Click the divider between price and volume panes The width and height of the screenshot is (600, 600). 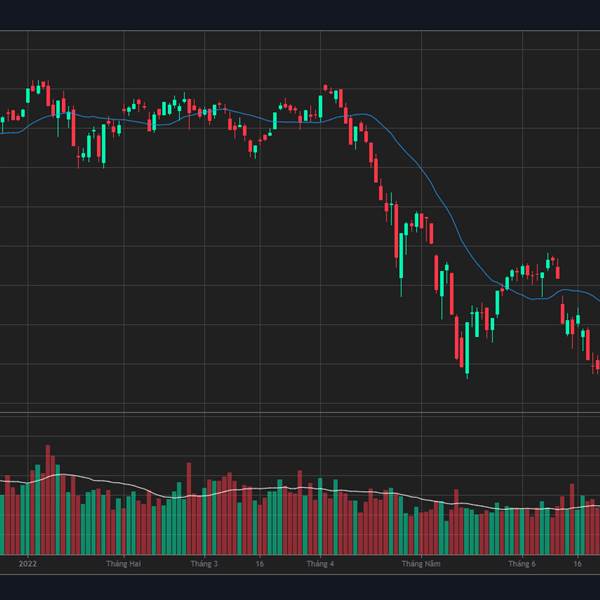point(300,412)
